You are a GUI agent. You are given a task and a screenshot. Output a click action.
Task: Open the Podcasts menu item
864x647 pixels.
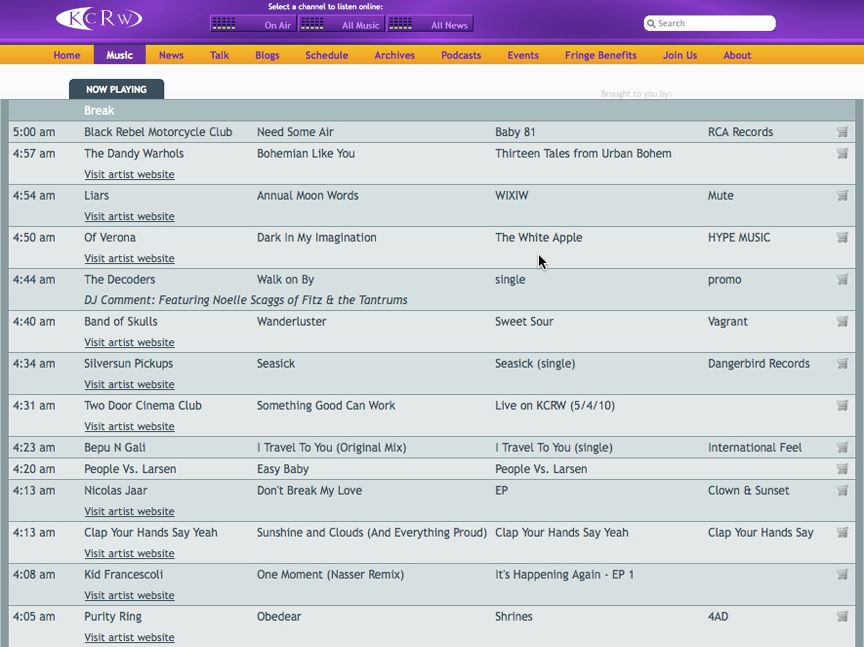pyautogui.click(x=461, y=55)
